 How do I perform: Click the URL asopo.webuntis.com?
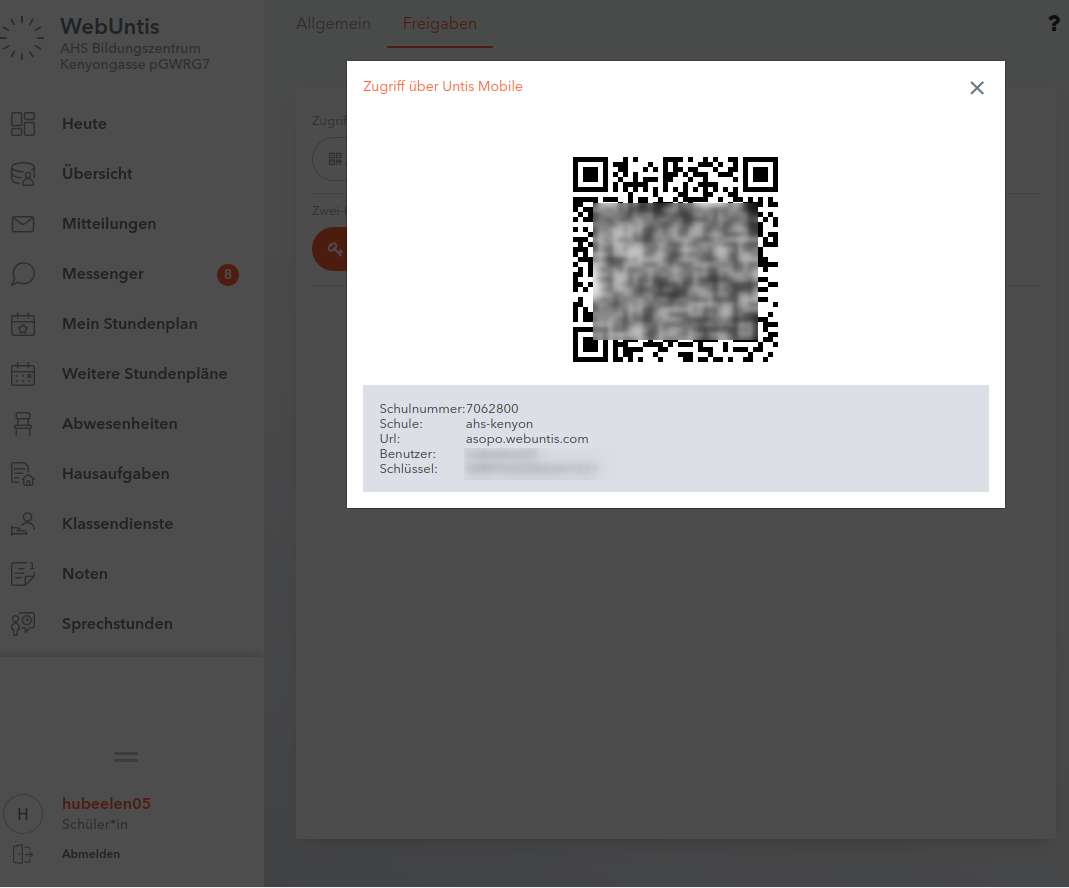pos(527,439)
